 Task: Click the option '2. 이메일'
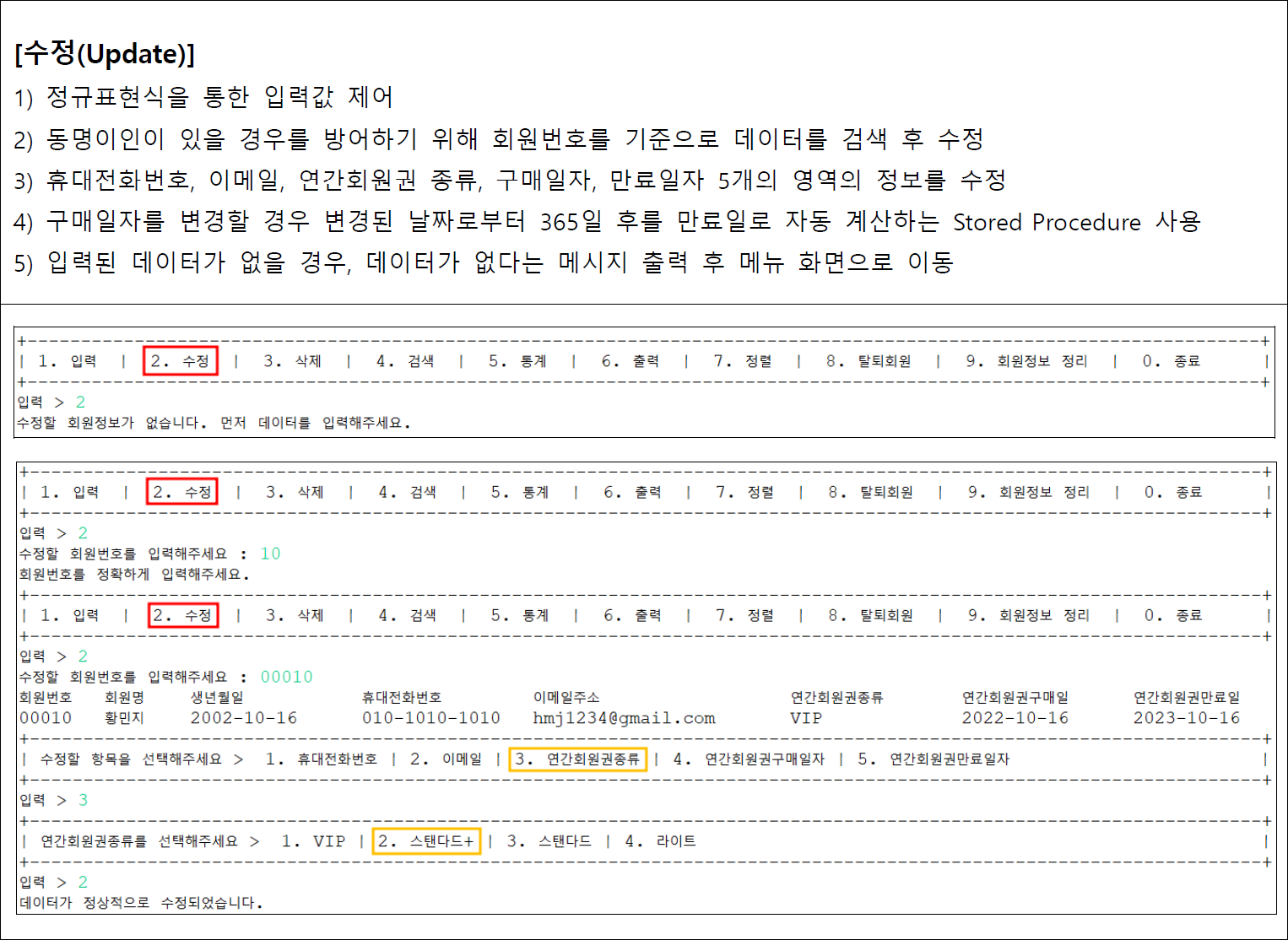(446, 759)
